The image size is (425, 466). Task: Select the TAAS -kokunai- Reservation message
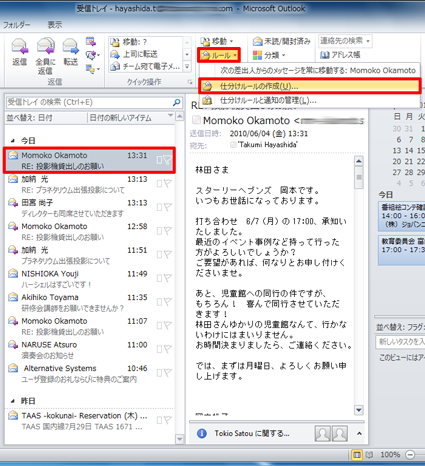tap(89, 421)
